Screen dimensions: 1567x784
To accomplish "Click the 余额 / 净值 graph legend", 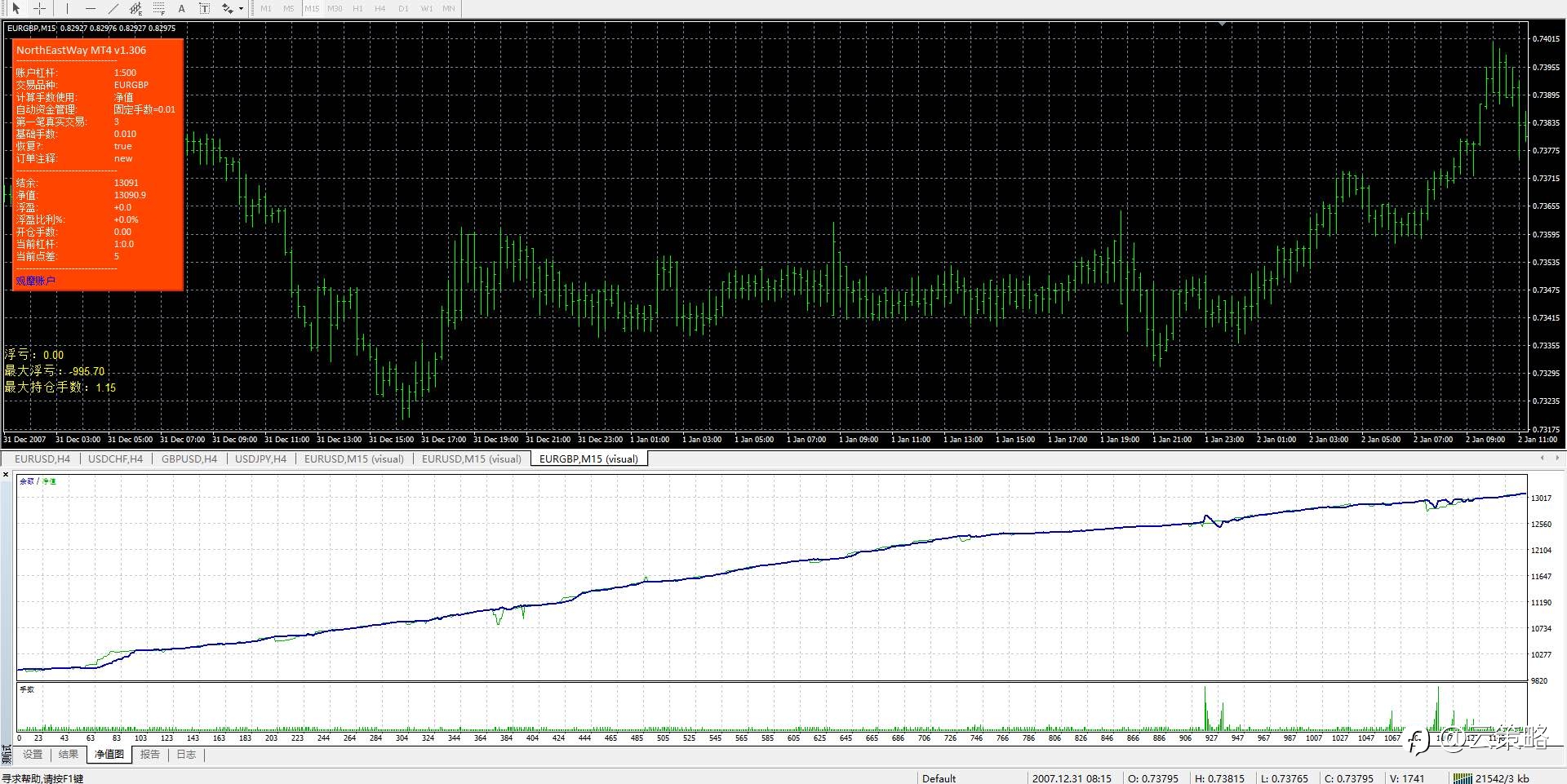I will point(38,481).
